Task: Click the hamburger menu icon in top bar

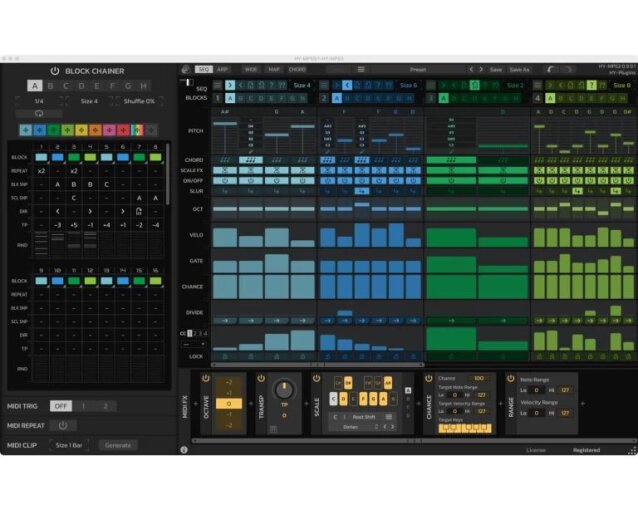Action: pyautogui.click(x=361, y=69)
